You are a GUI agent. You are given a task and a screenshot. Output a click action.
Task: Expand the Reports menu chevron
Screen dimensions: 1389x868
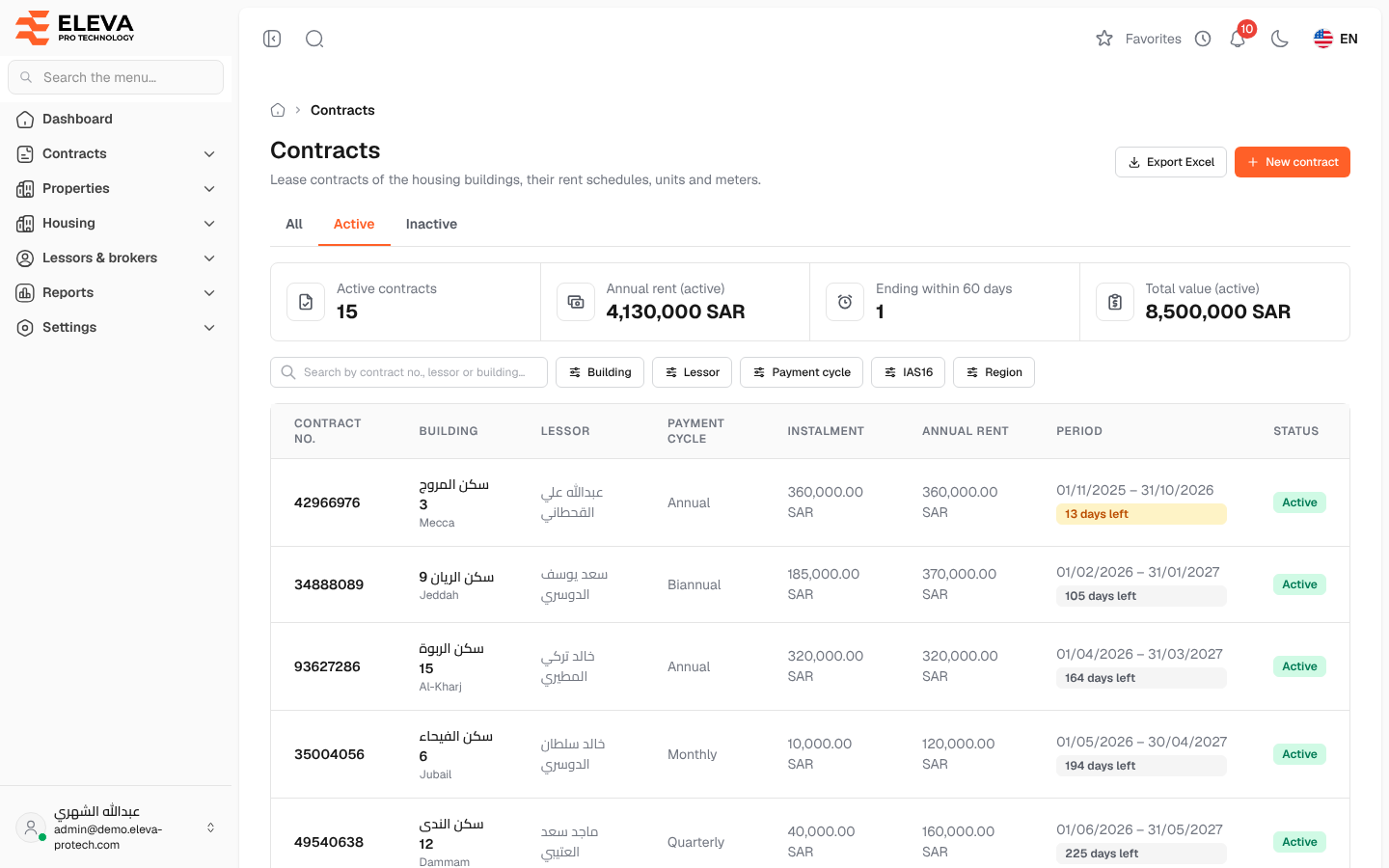click(209, 293)
